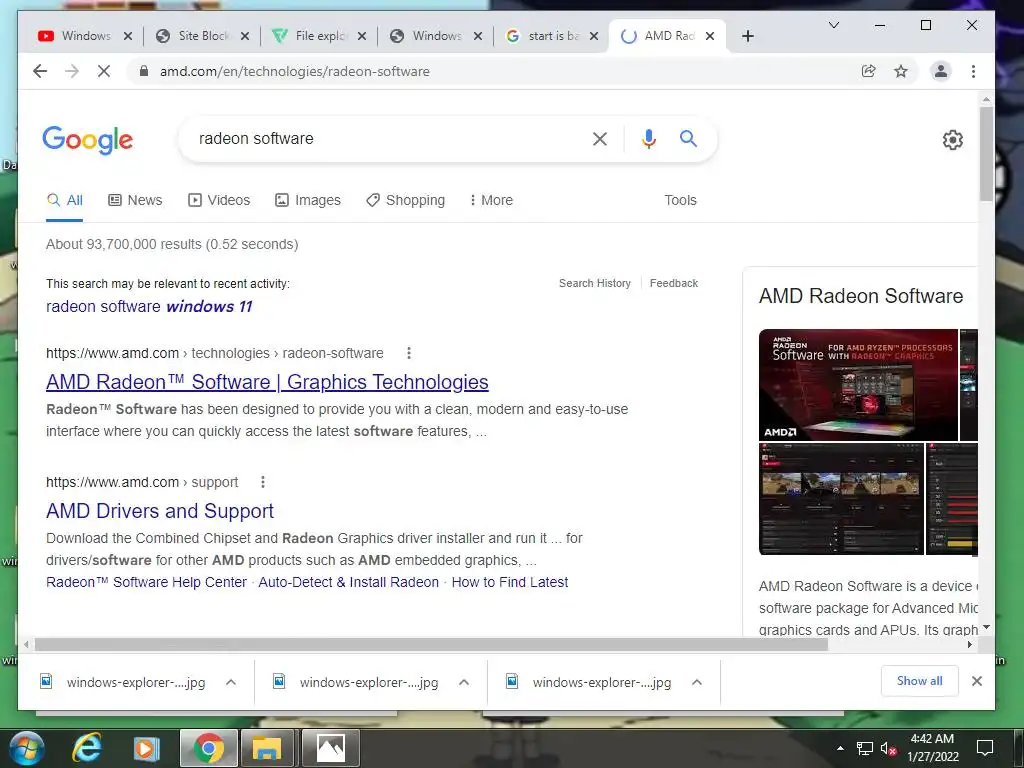
Task: Open Auto-Detect & Install Radeon sublink
Action: tap(349, 583)
